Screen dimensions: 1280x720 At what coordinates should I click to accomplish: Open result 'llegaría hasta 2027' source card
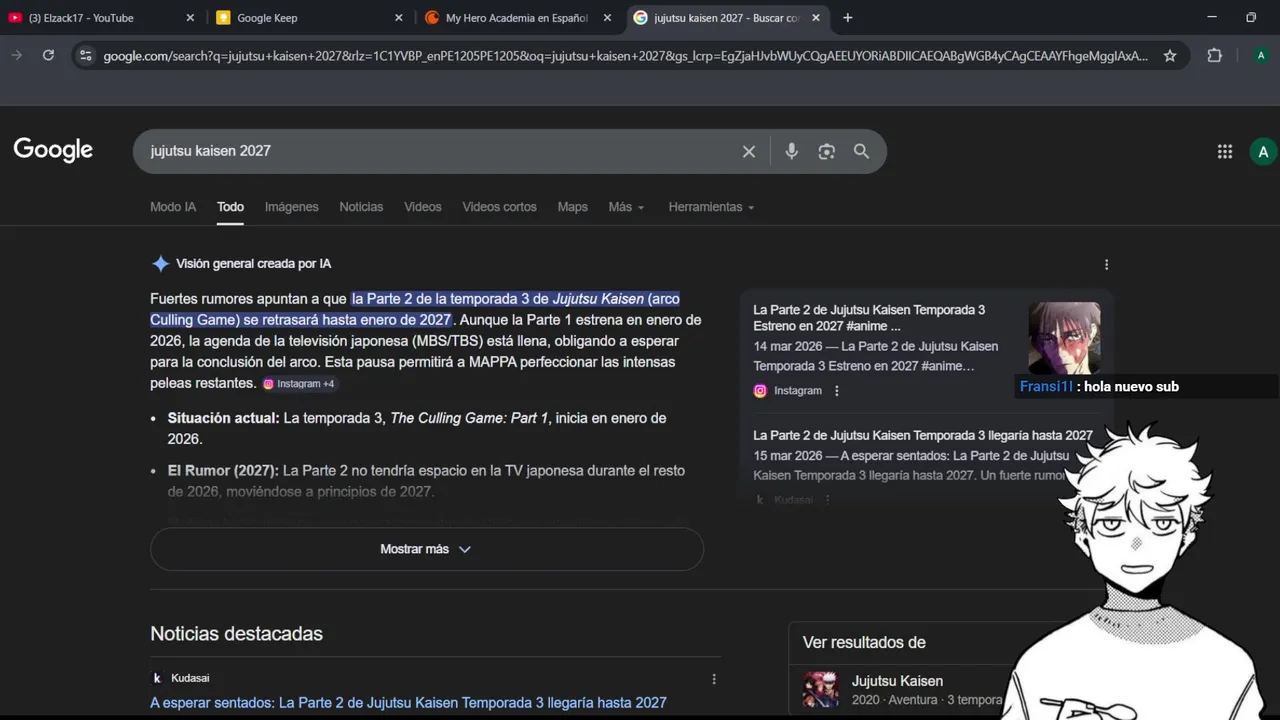922,435
